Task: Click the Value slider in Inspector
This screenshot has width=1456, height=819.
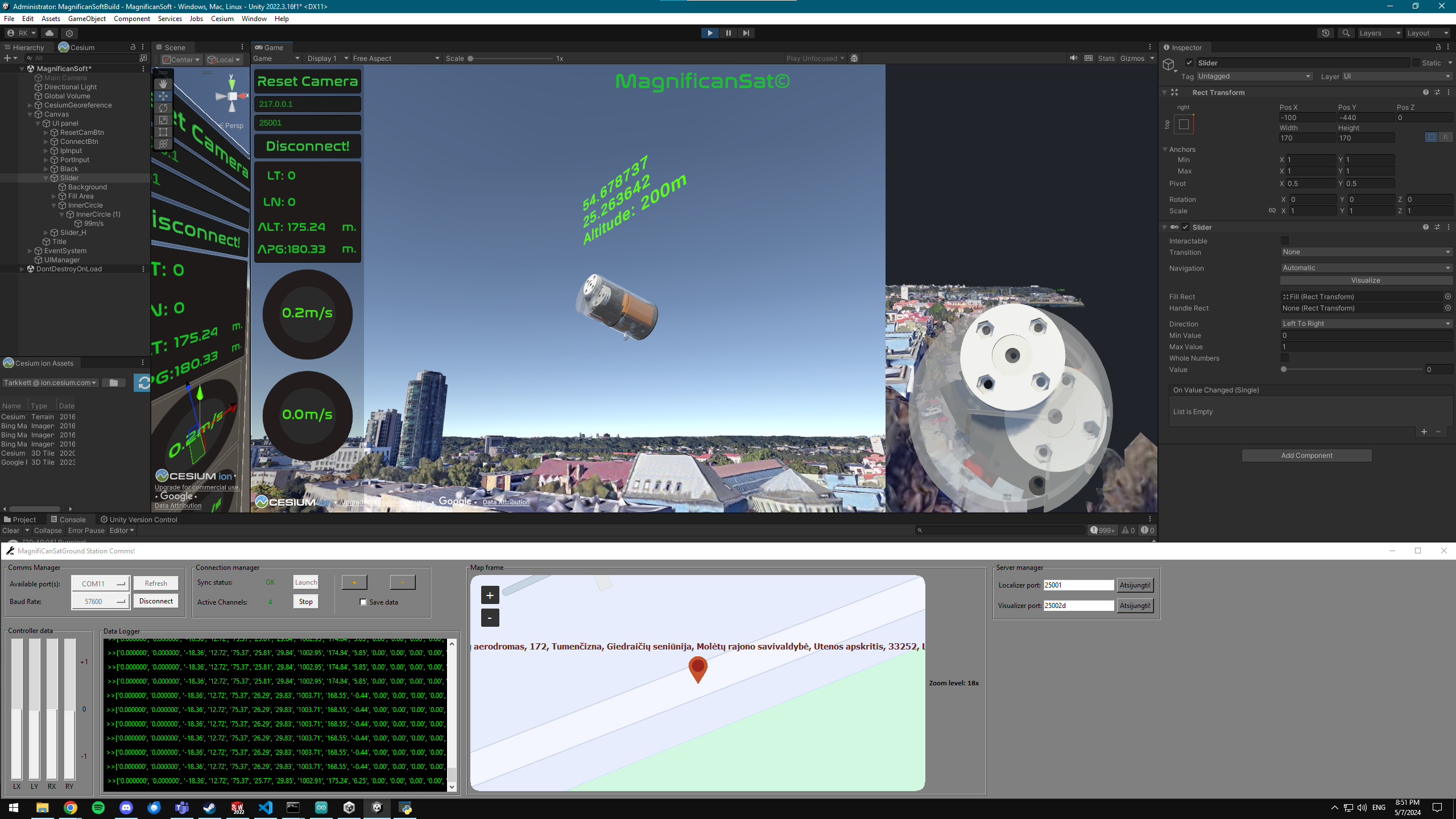Action: coord(1352,370)
